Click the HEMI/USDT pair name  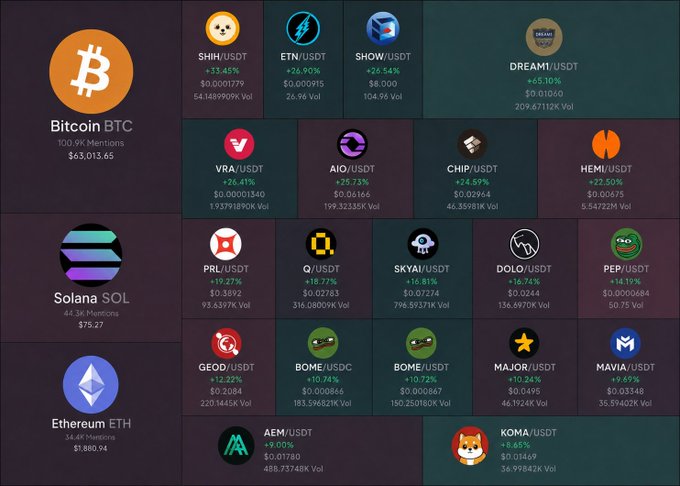tap(606, 169)
